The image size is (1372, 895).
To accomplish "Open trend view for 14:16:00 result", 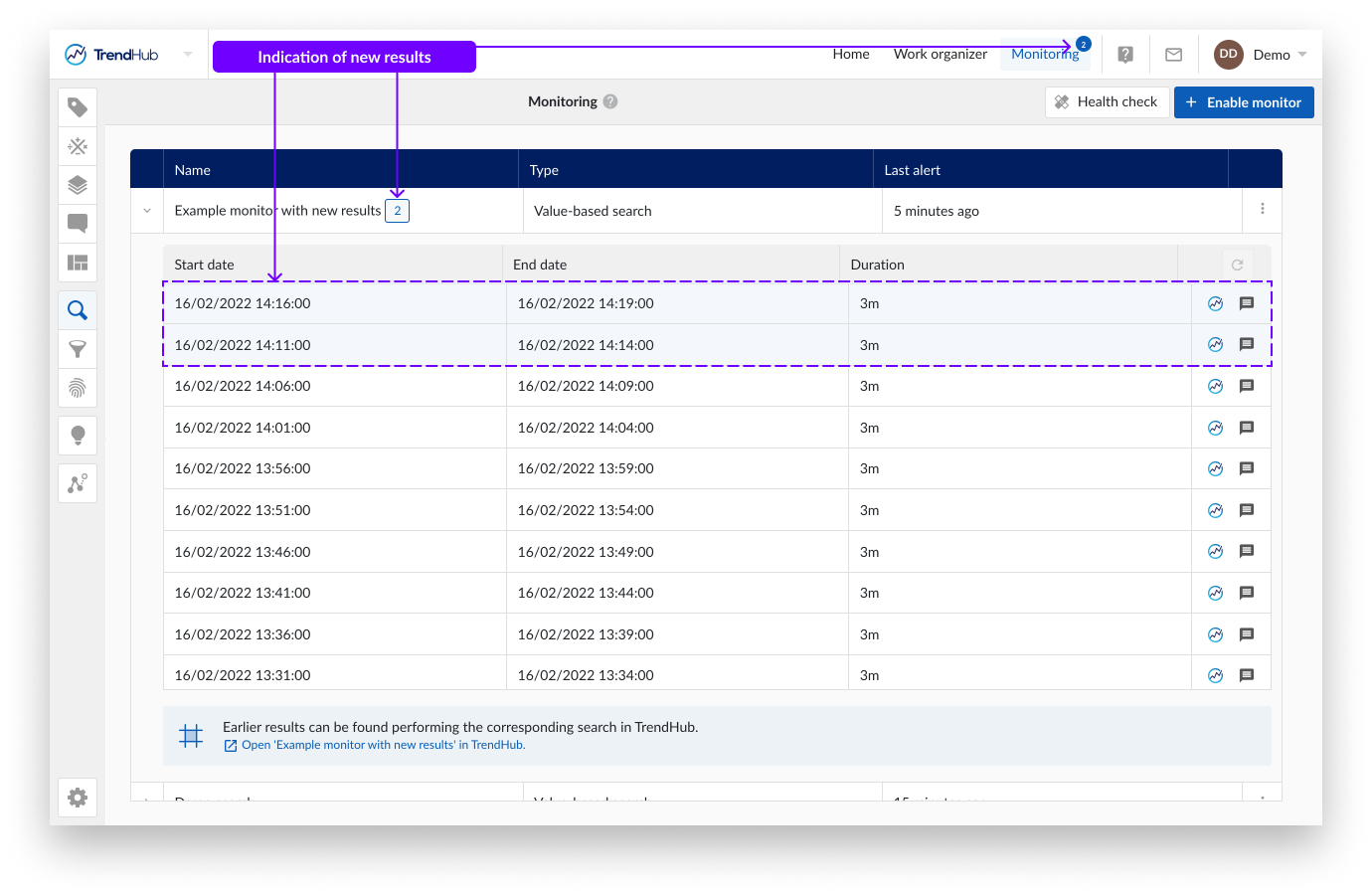I will 1215,304.
